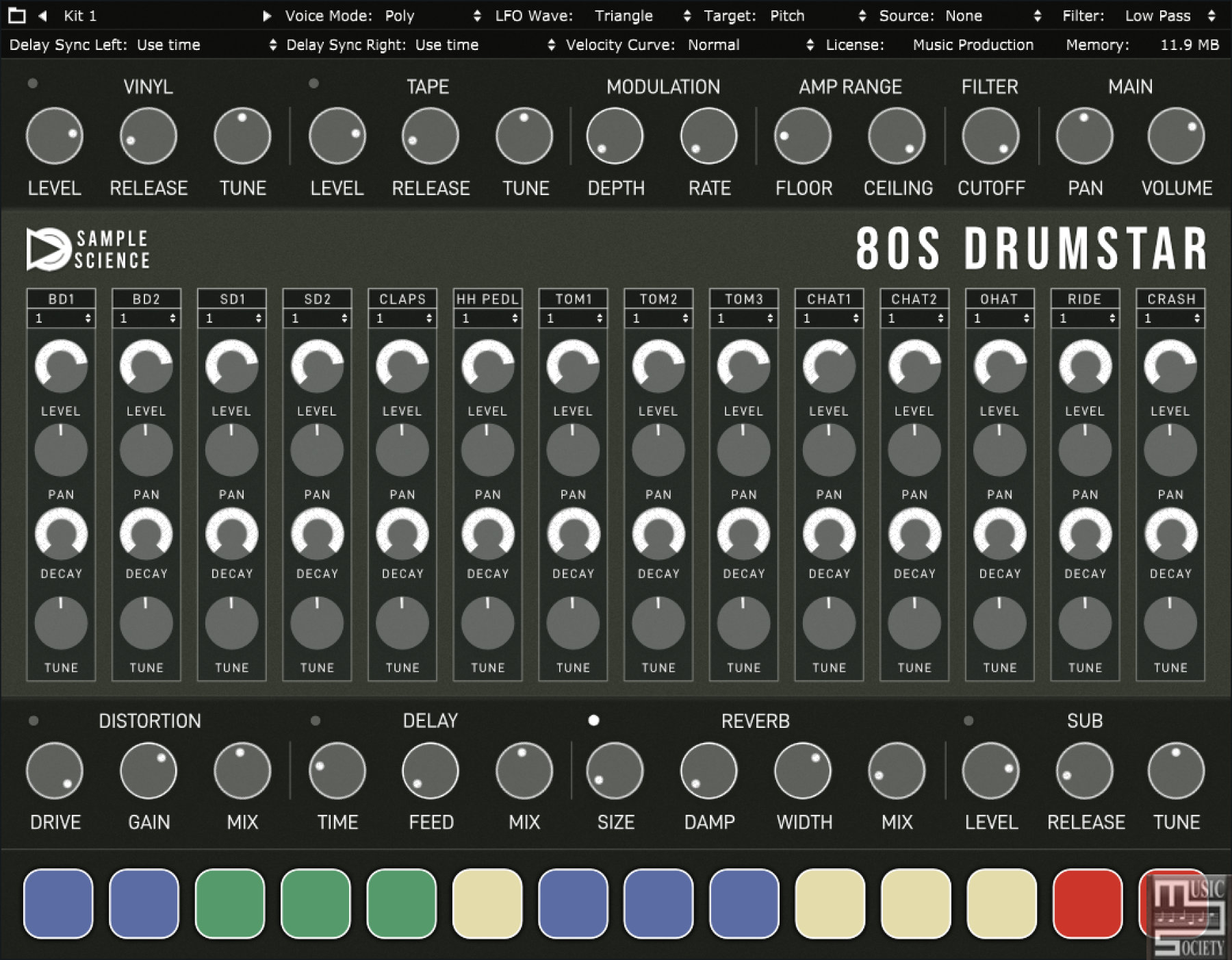Enable the Sub section

pyautogui.click(x=968, y=720)
